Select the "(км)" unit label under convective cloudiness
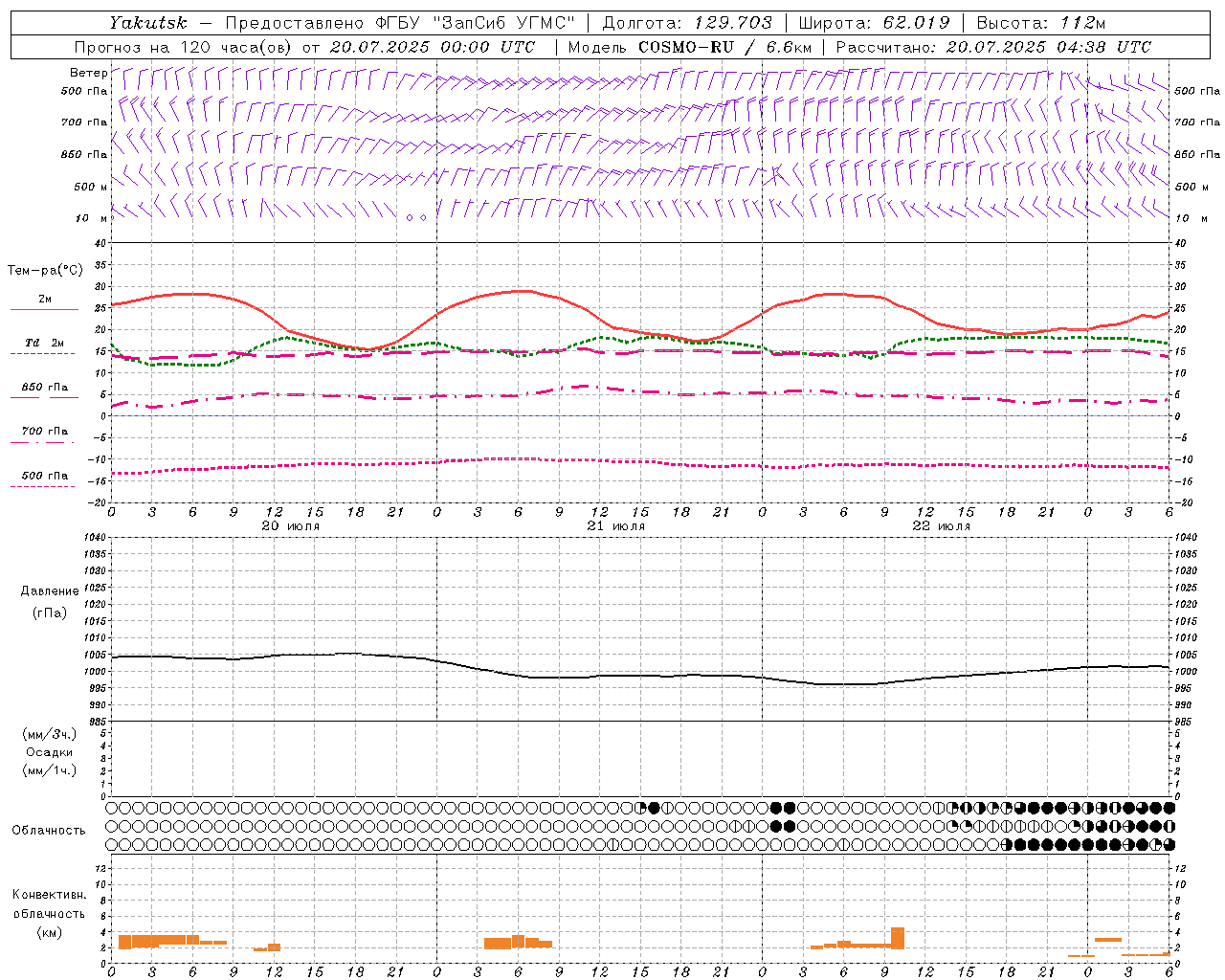1225x980 pixels. tap(50, 932)
